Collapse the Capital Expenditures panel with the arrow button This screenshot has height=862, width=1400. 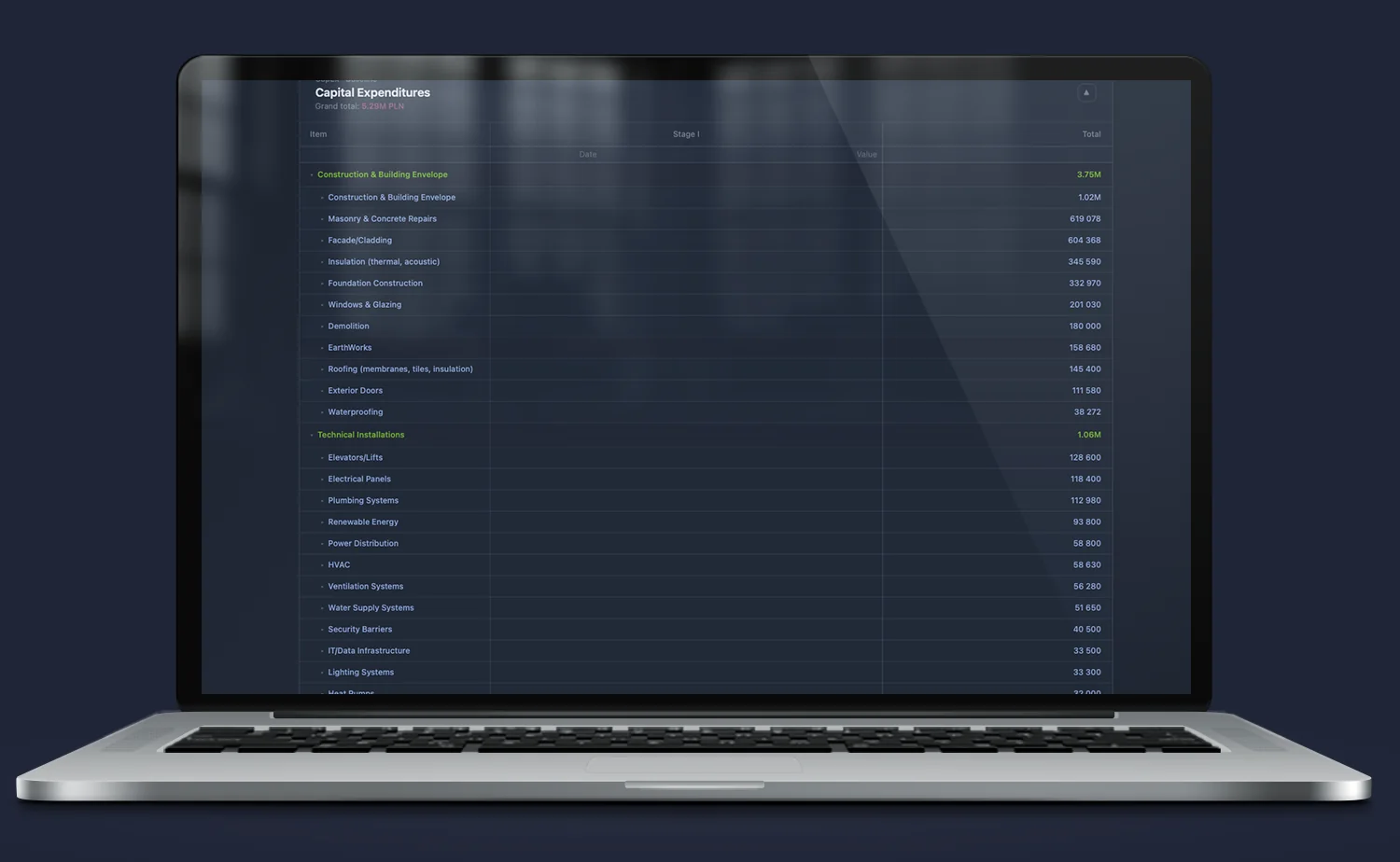pos(1086,92)
